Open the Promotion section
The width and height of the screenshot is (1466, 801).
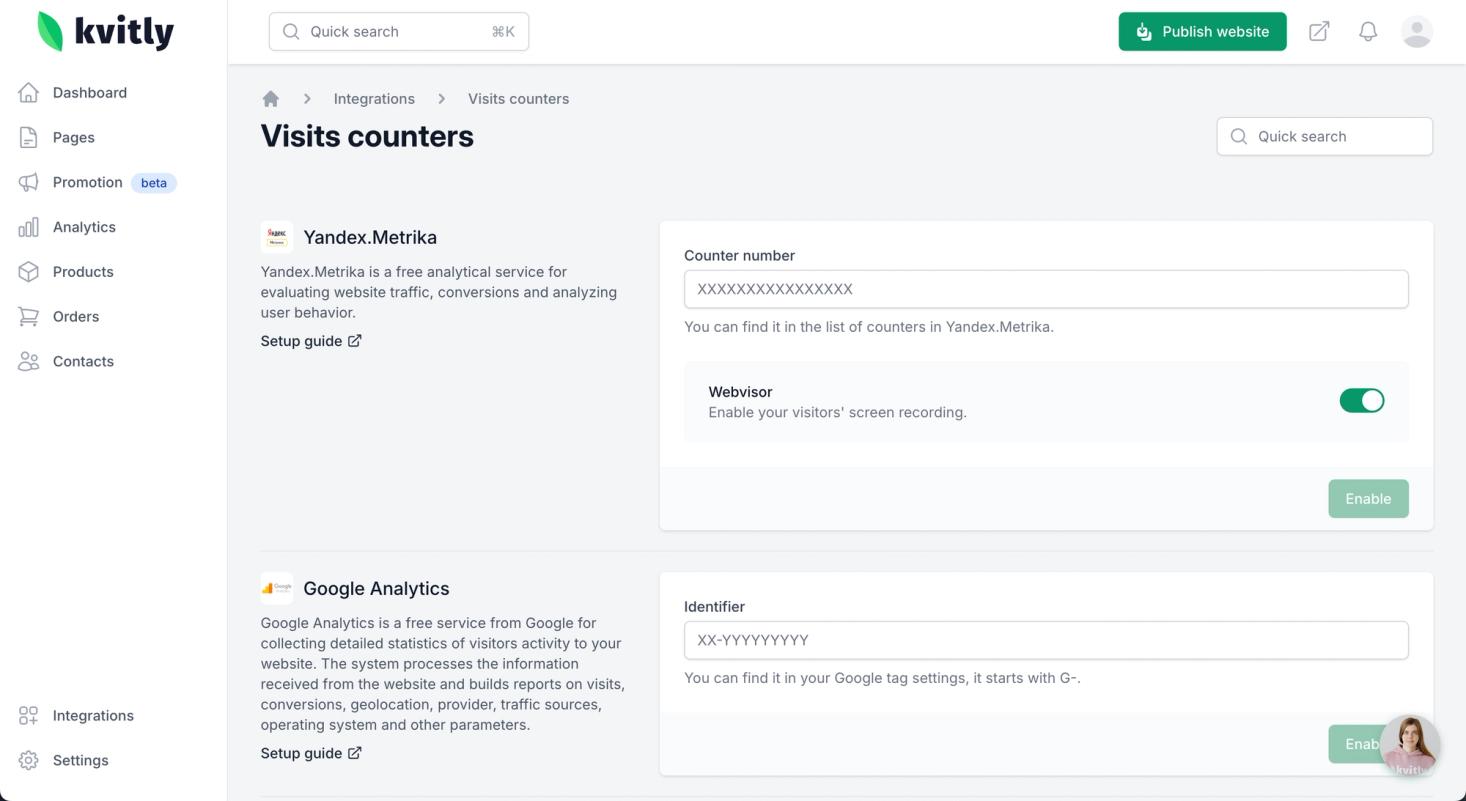pyautogui.click(x=88, y=182)
